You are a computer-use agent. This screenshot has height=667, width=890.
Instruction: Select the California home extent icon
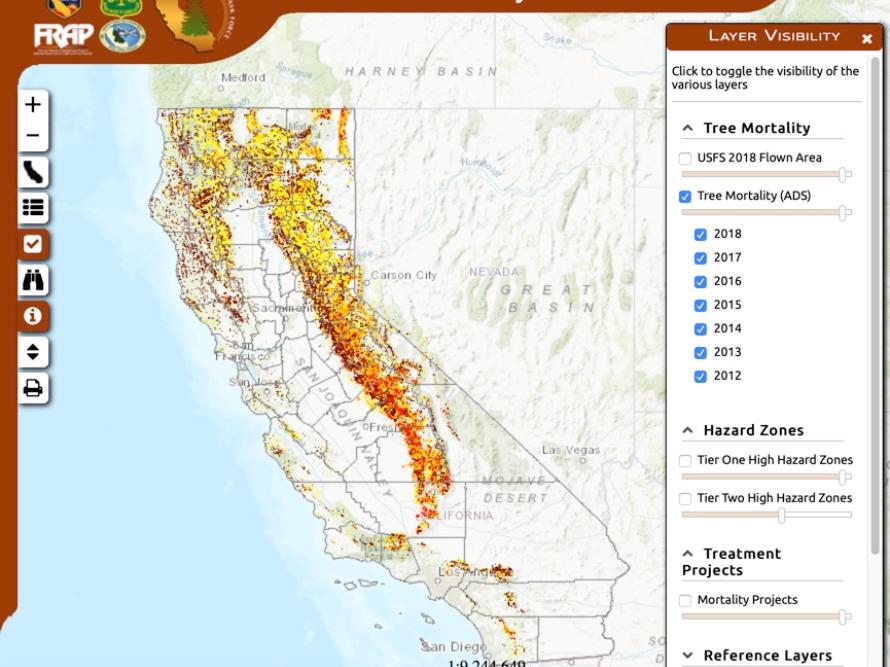(33, 171)
